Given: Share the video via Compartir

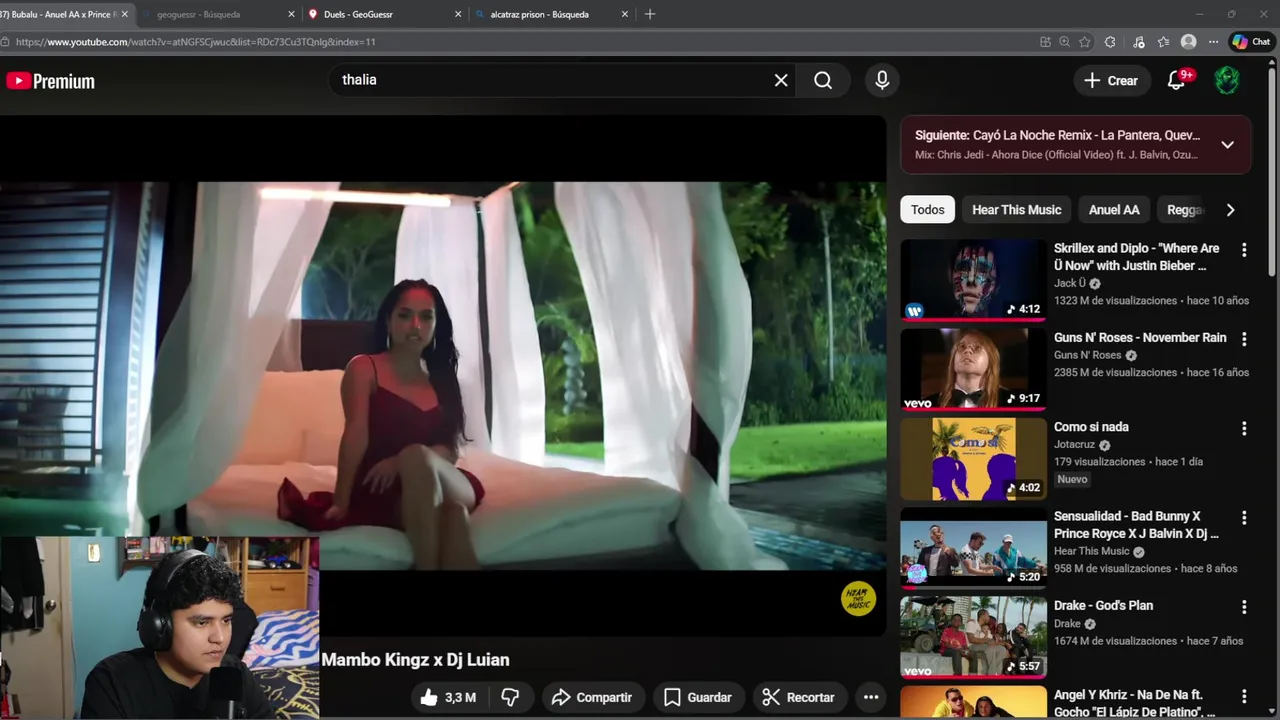Looking at the screenshot, I should point(591,697).
